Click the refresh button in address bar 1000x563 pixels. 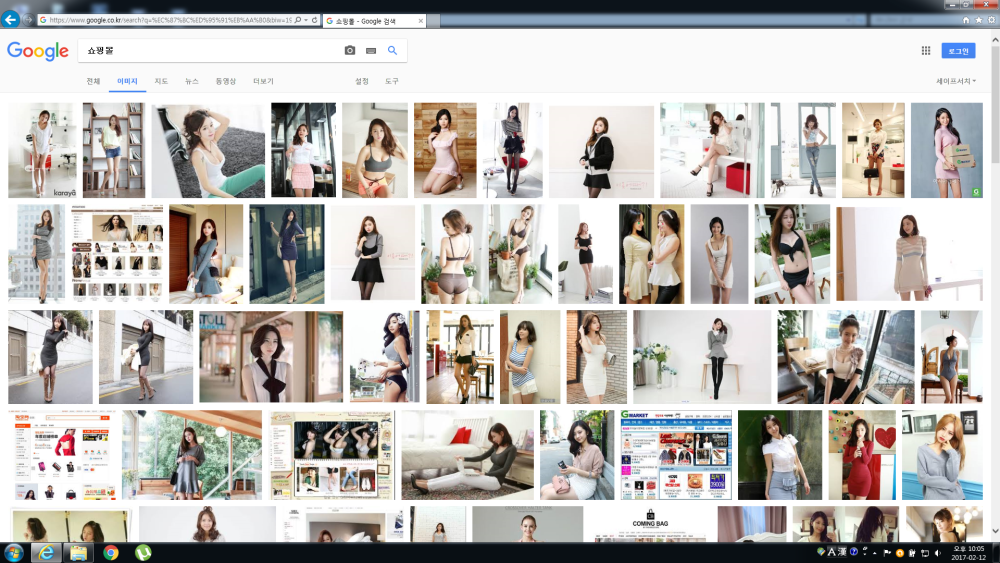click(314, 20)
